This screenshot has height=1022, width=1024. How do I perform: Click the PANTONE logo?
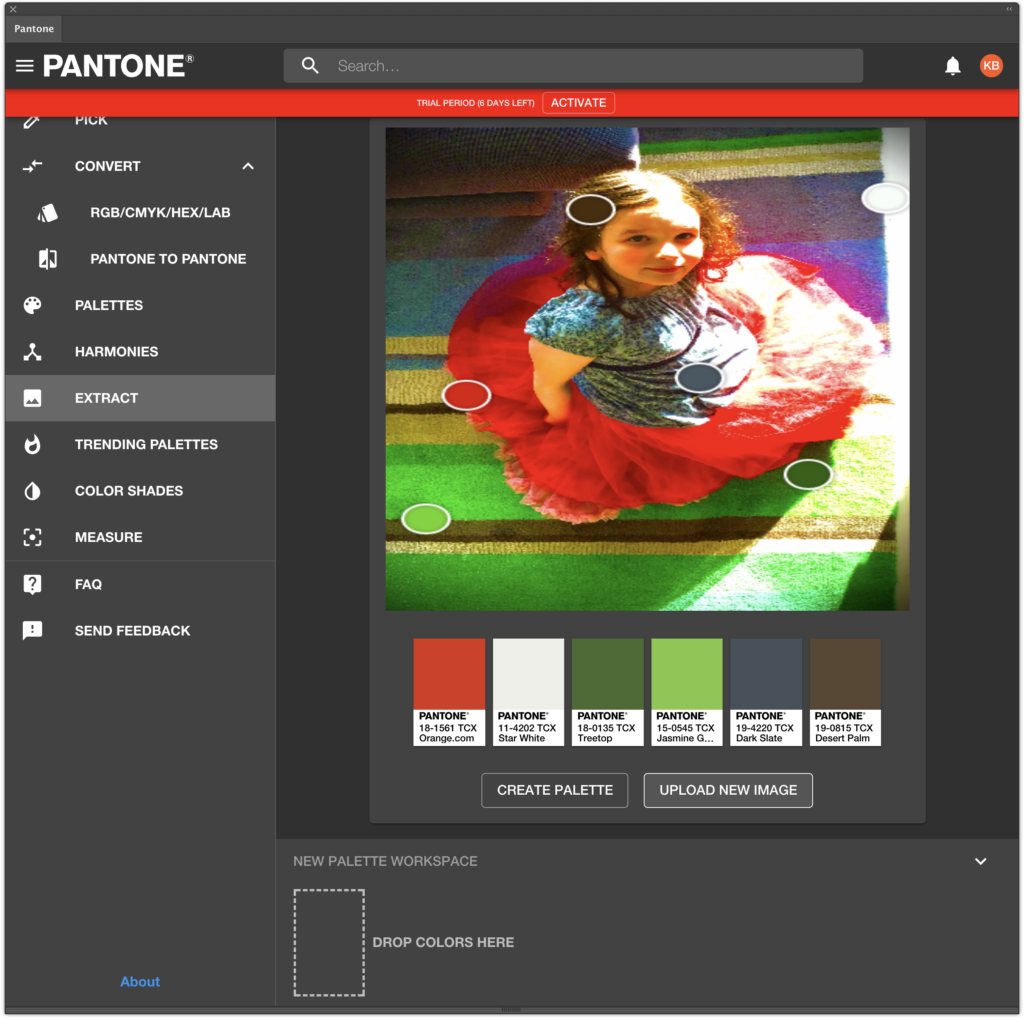coord(118,66)
